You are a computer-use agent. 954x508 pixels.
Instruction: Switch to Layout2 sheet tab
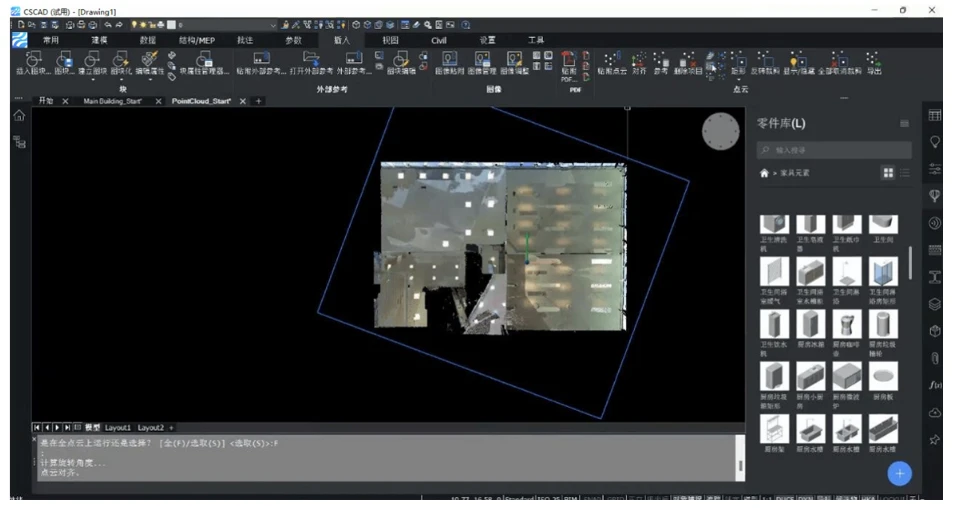pyautogui.click(x=150, y=428)
